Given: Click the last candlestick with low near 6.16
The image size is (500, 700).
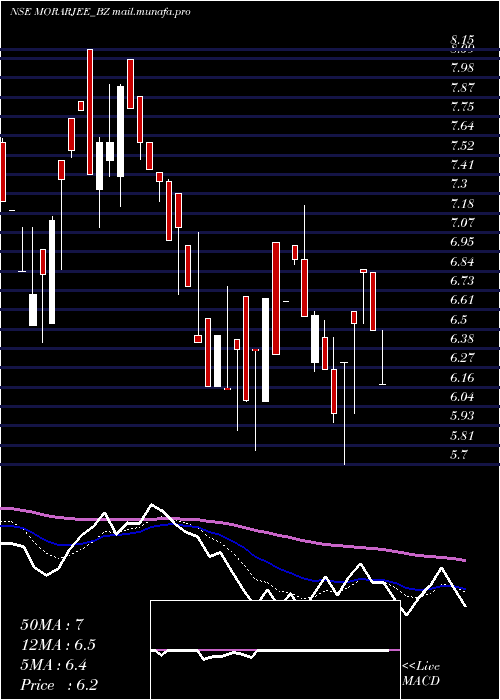Looking at the screenshot, I should 382,357.
